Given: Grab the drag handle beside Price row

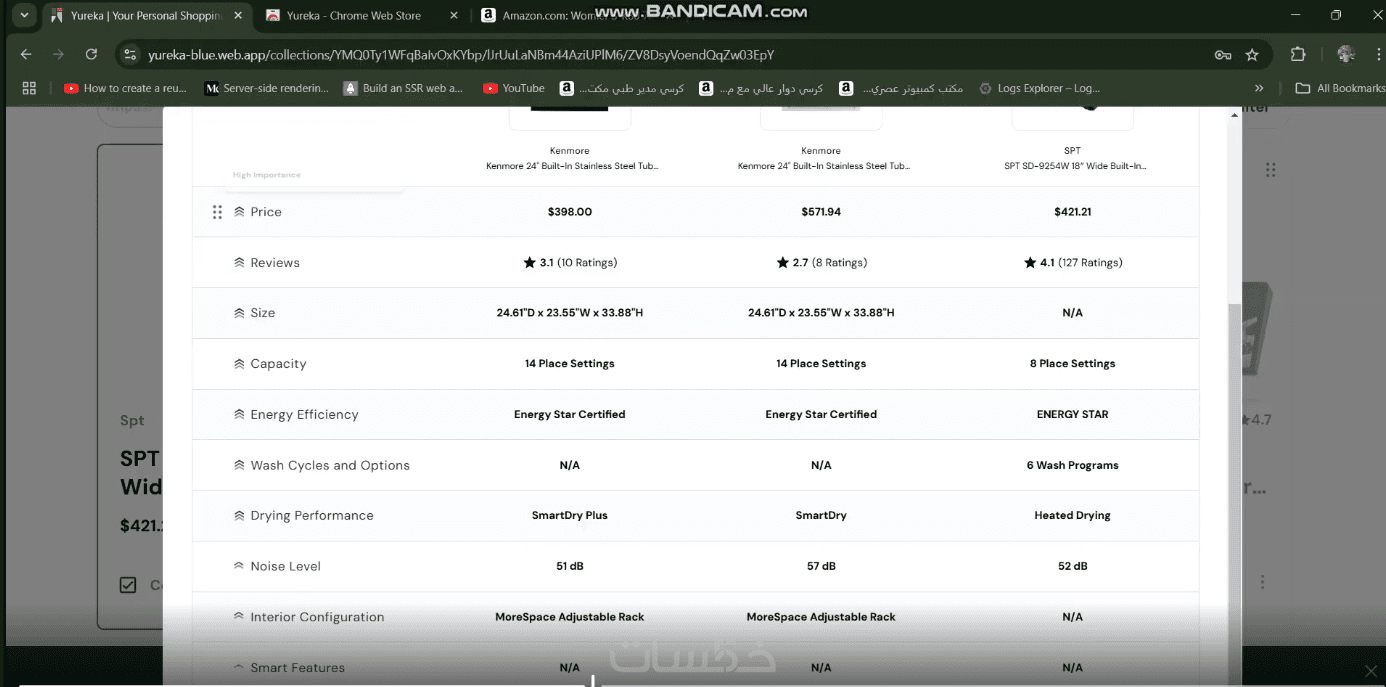Looking at the screenshot, I should point(217,212).
